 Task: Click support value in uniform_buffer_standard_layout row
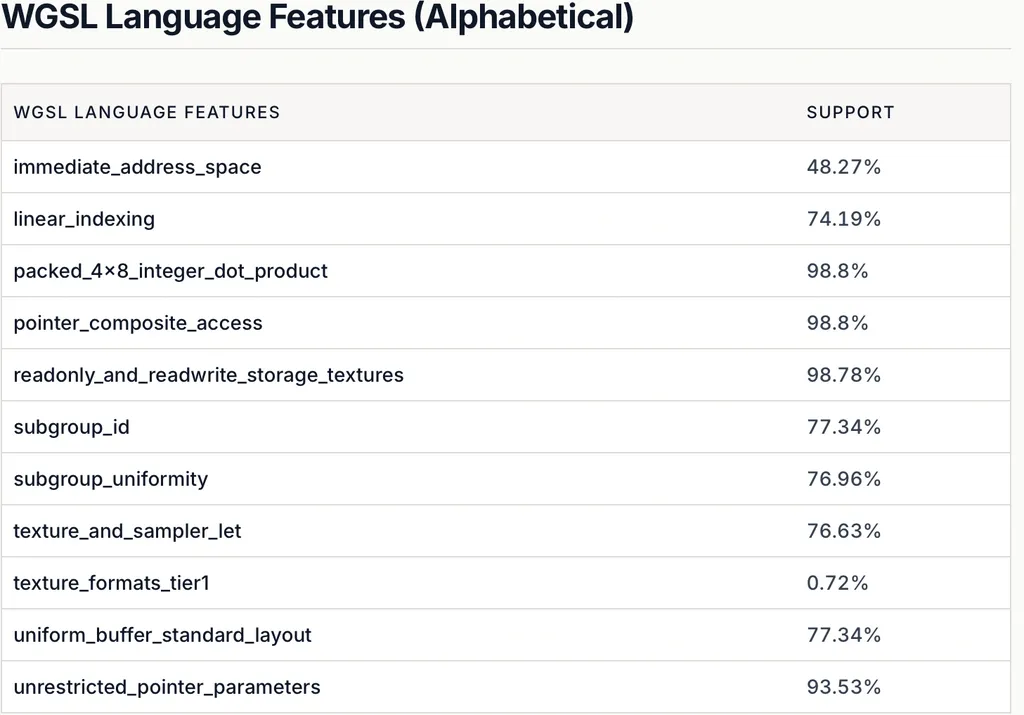click(844, 635)
